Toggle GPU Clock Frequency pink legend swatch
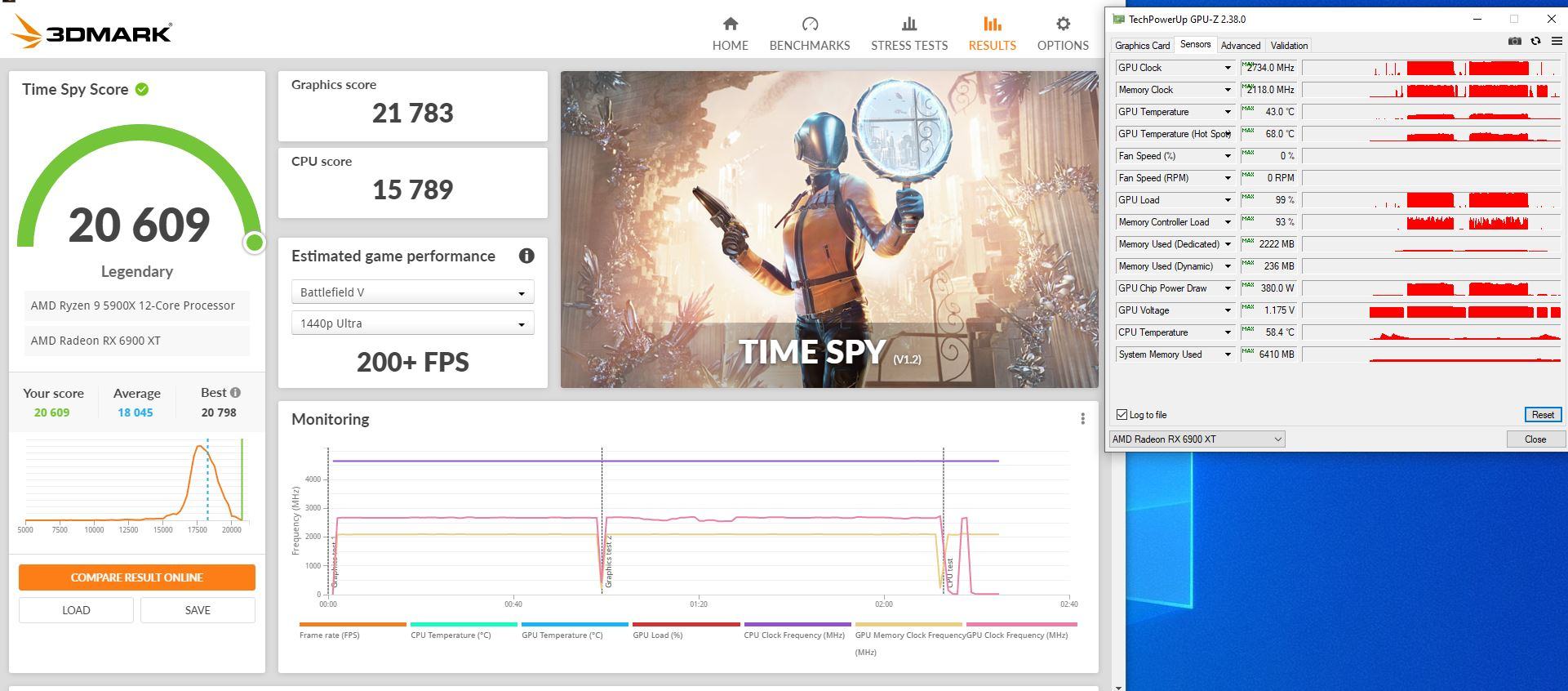 (1021, 624)
